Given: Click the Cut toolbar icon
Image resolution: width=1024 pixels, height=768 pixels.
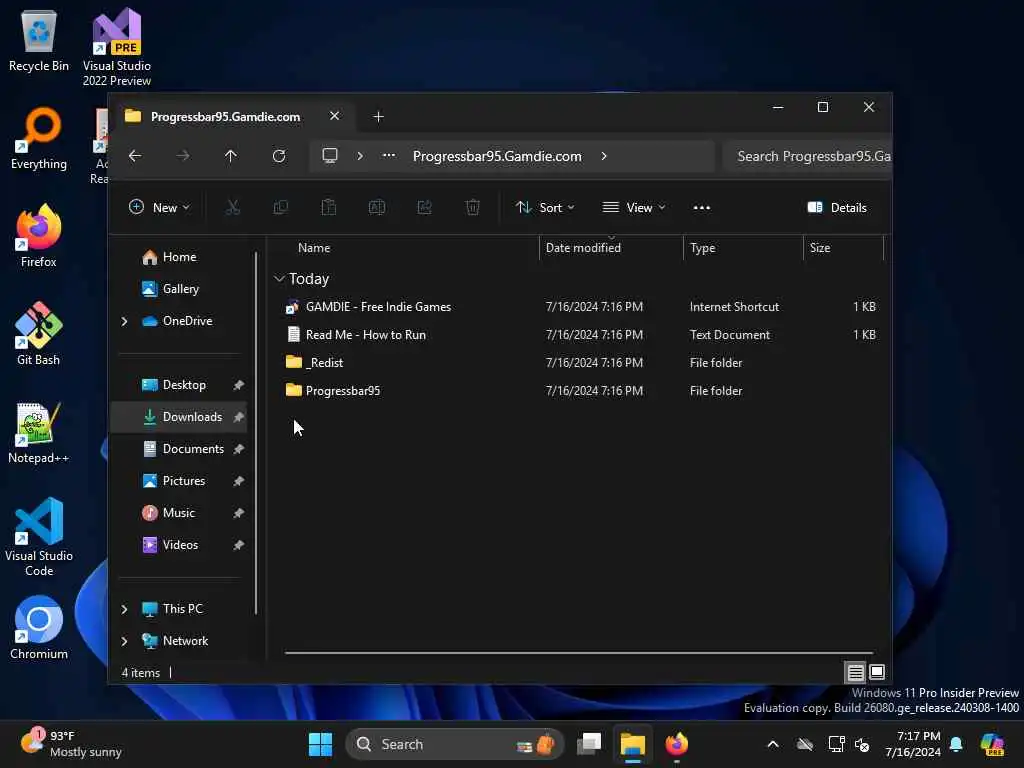Looking at the screenshot, I should [232, 208].
